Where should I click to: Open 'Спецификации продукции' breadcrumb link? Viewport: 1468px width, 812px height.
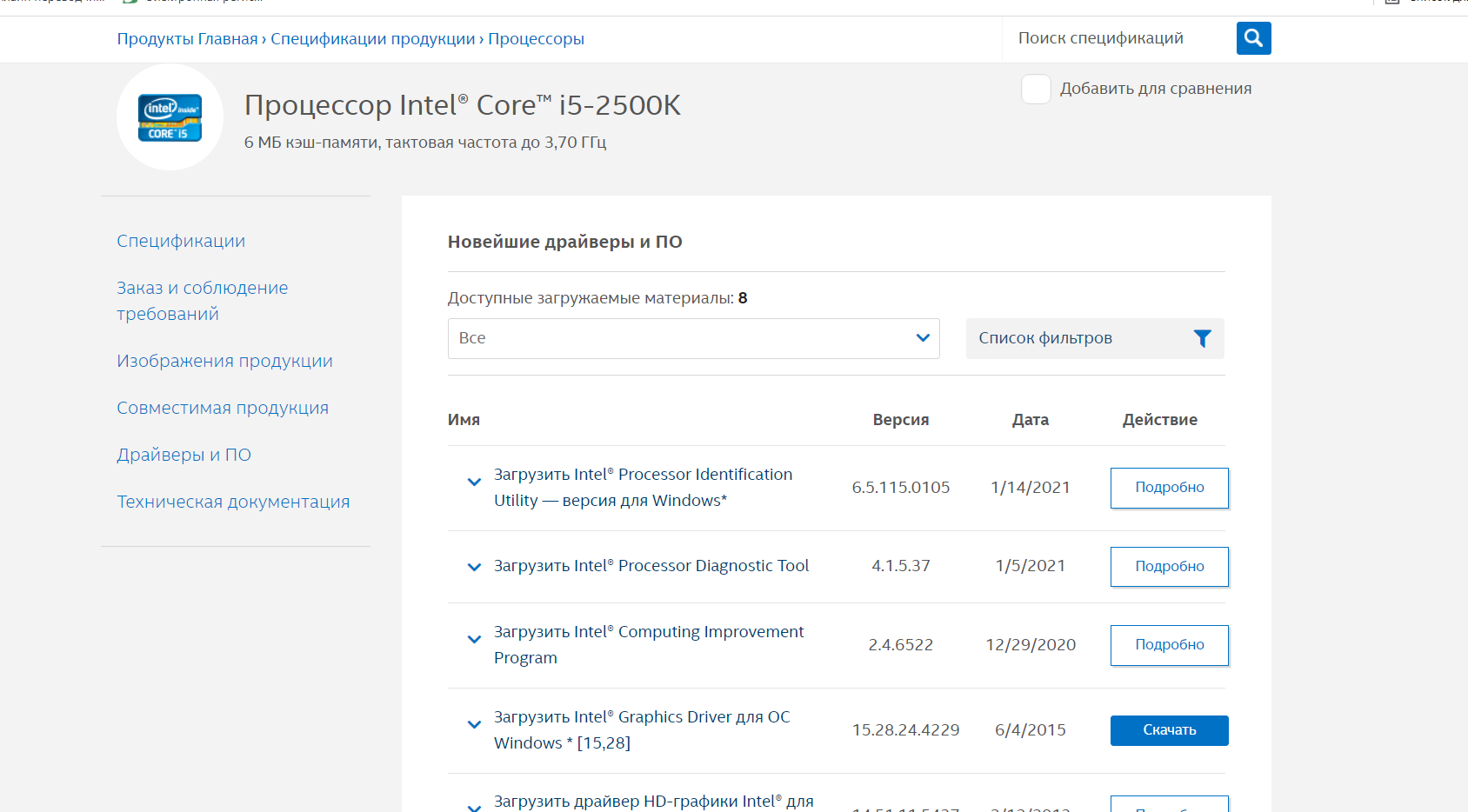point(373,39)
